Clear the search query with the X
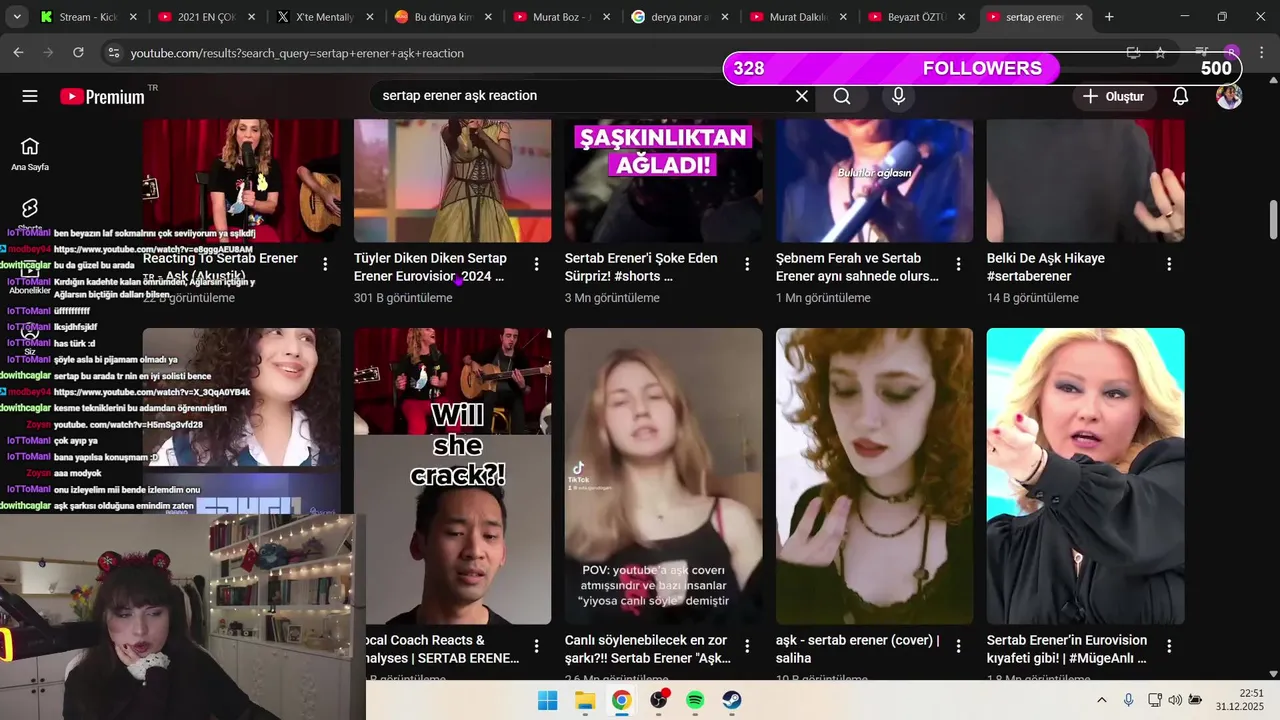 click(801, 96)
